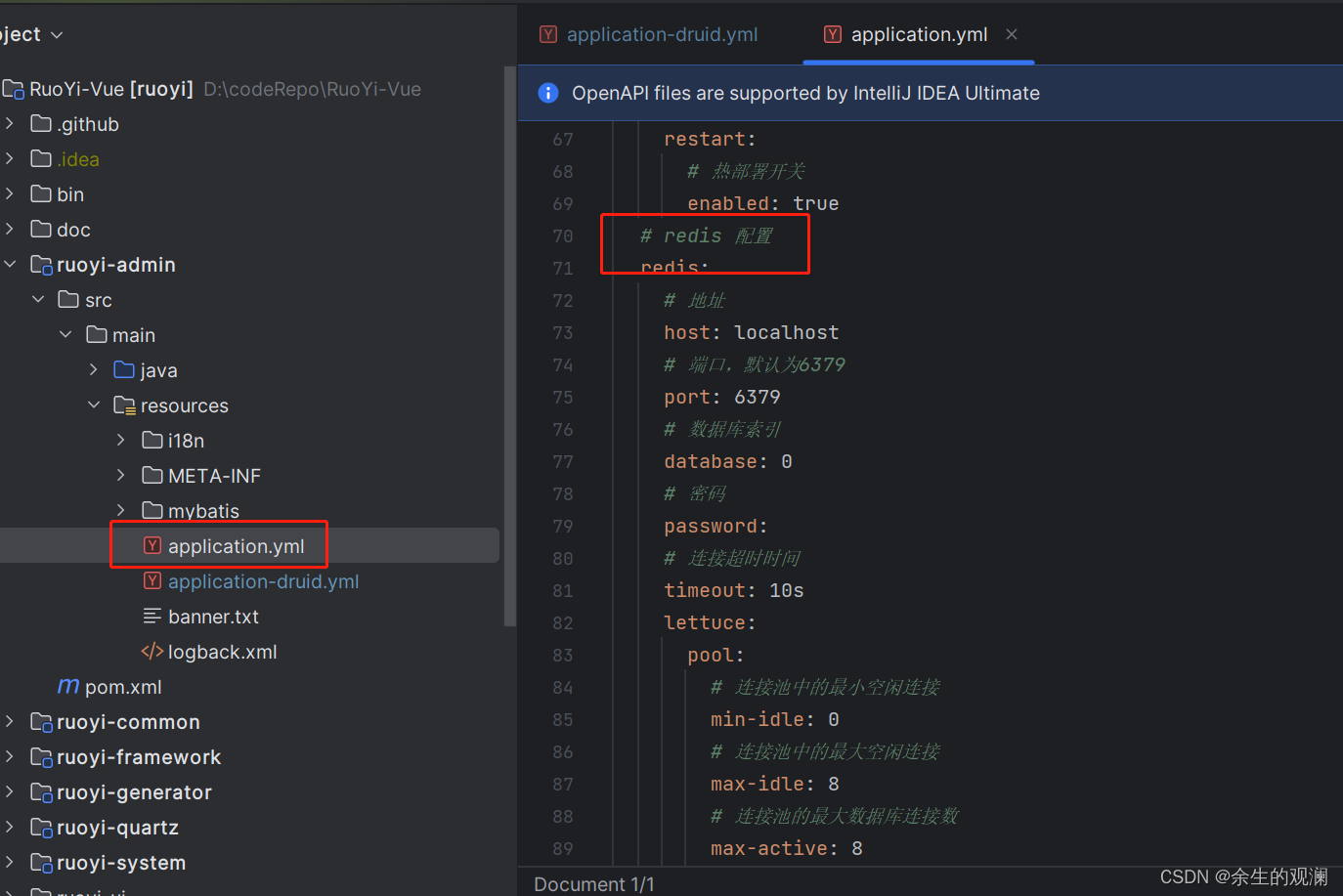The image size is (1343, 896).
Task: Click the YAML icon of application-druid.yml in tree
Action: click(x=152, y=581)
